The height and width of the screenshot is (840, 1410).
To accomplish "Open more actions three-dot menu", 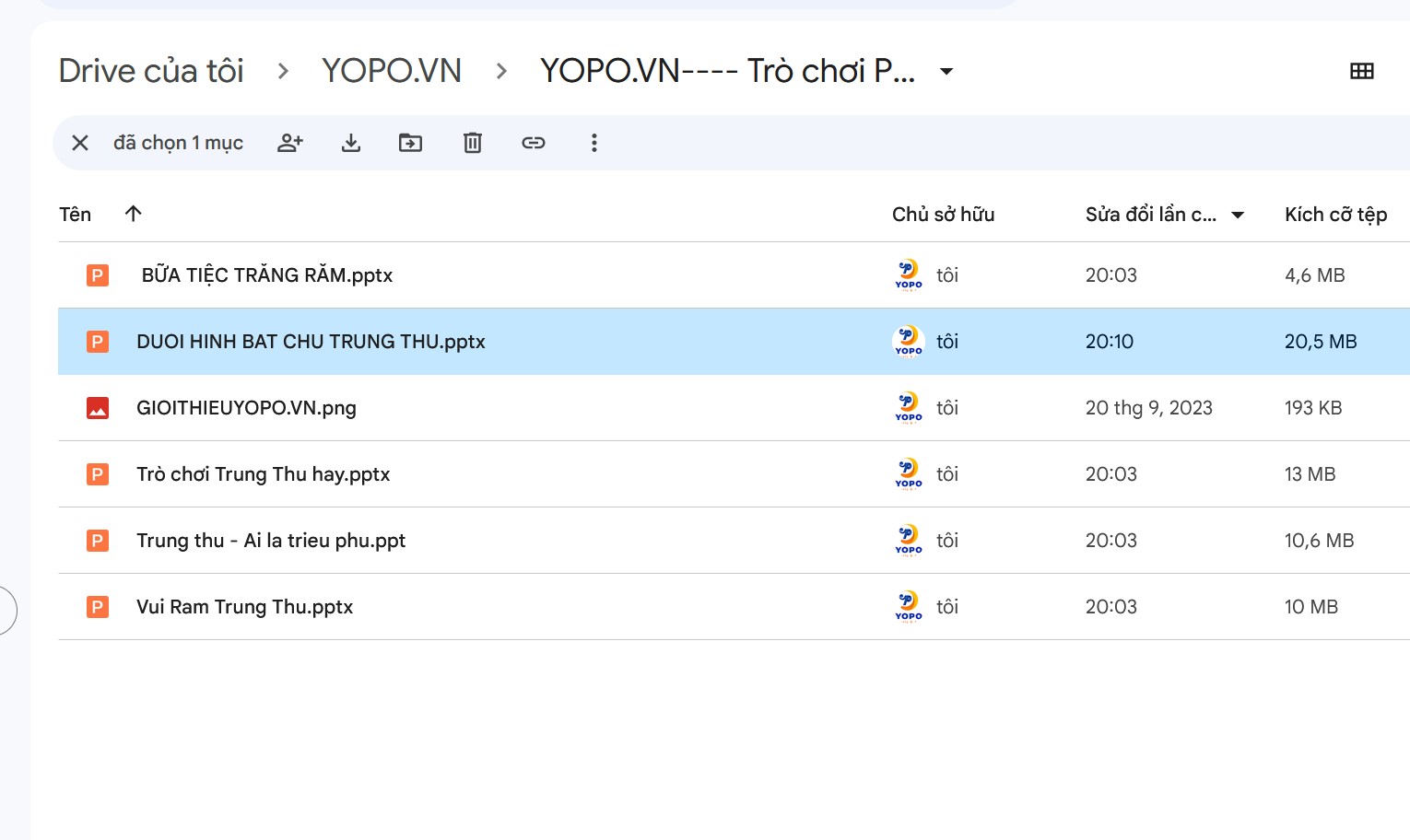I will pos(594,143).
